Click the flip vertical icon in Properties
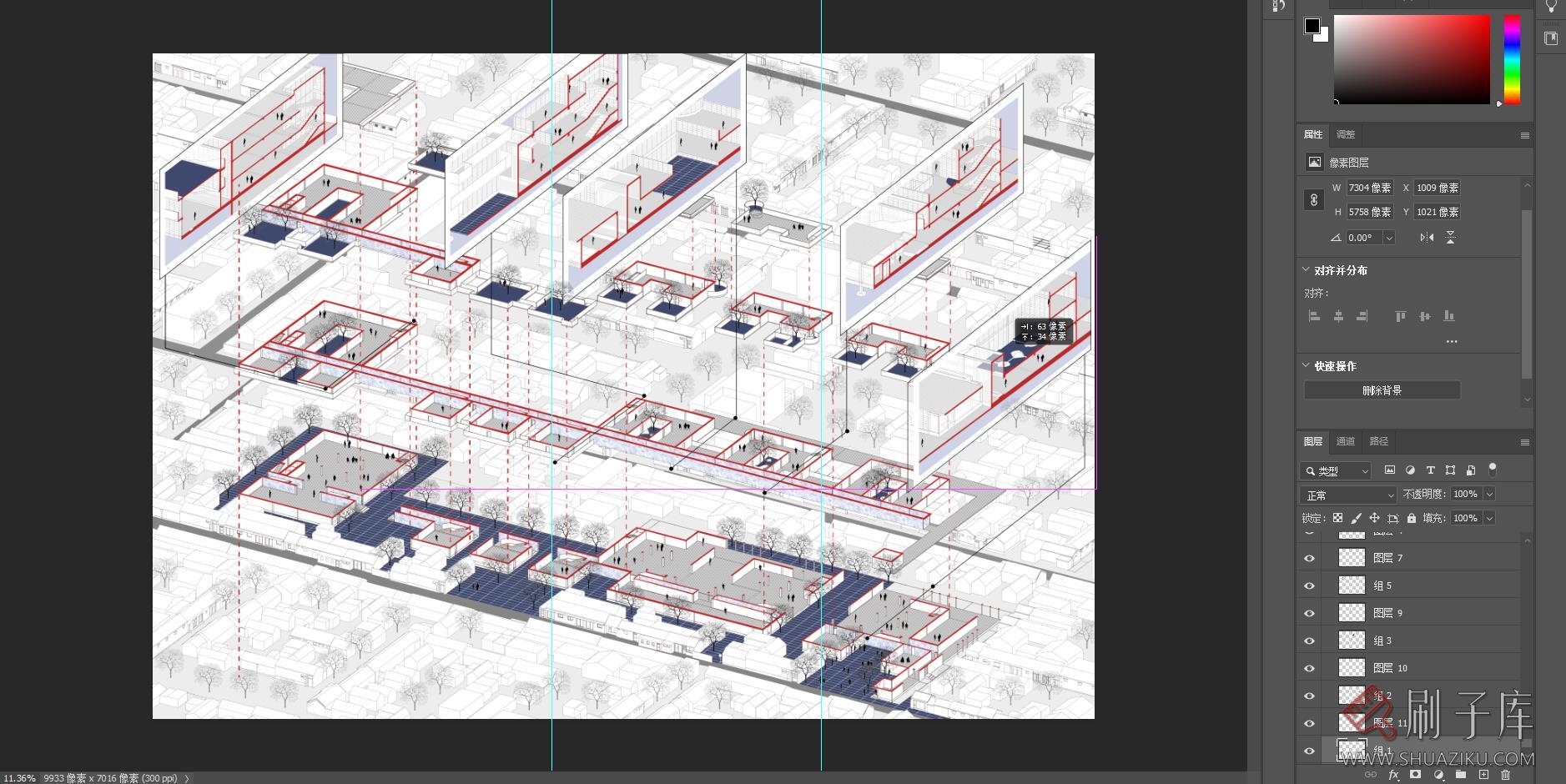 [1451, 238]
